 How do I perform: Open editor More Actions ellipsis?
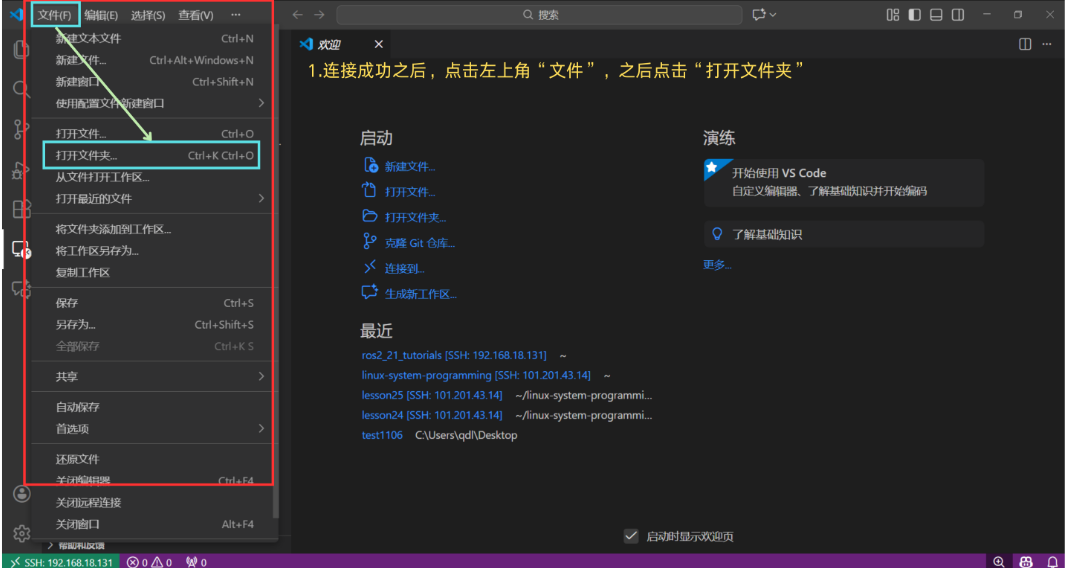1046,44
